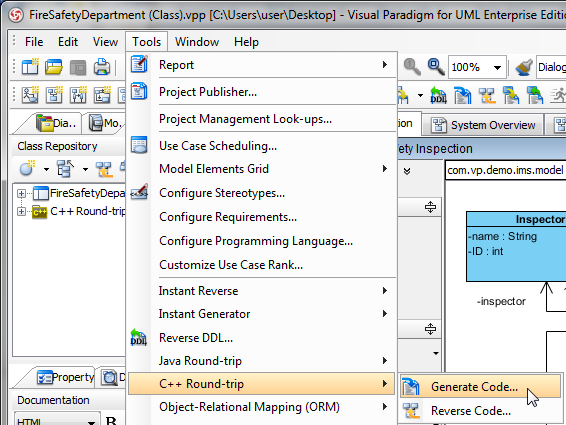Switch to the System Overview tab
This screenshot has height=425, width=566.
(483, 125)
